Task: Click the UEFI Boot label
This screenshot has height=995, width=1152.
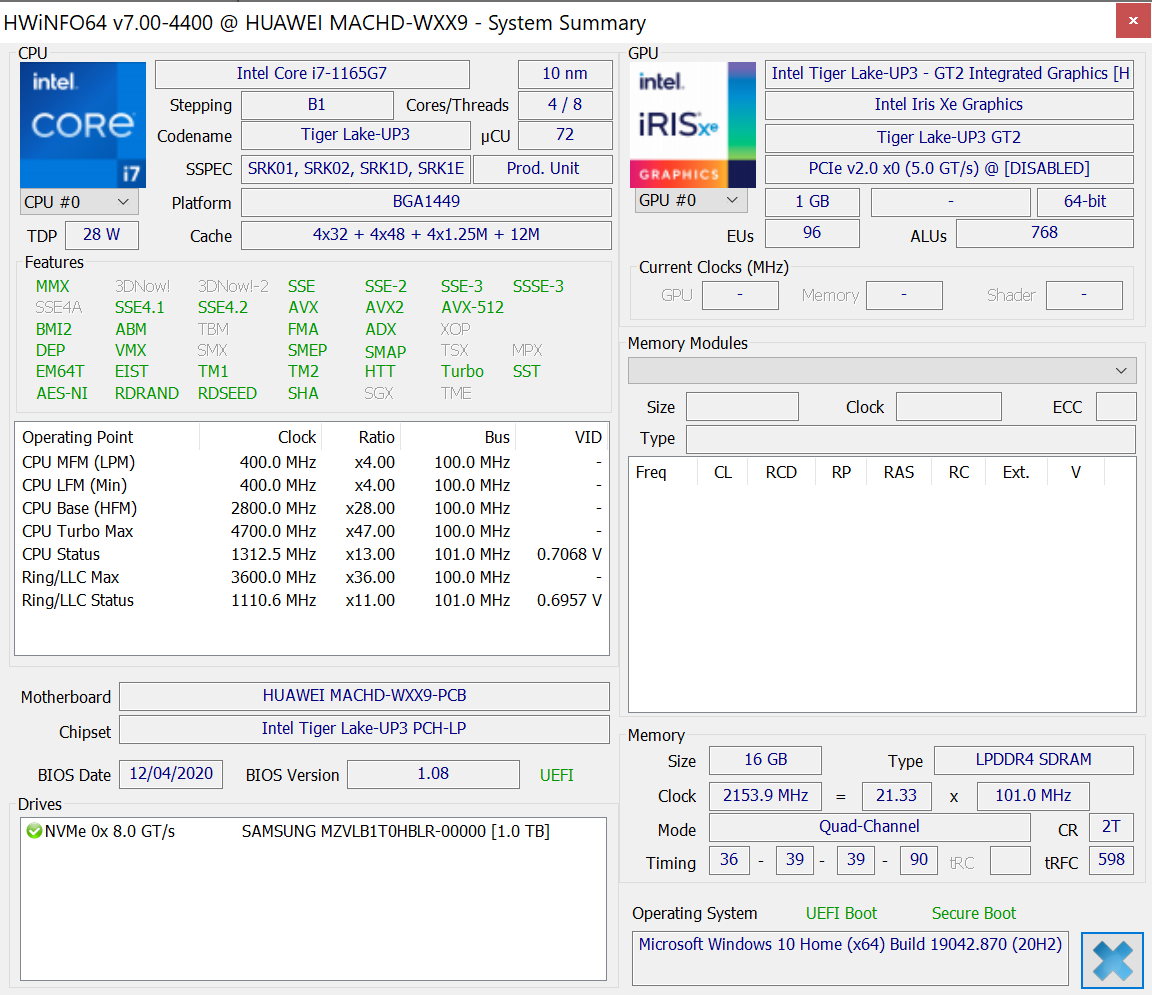Action: click(842, 913)
